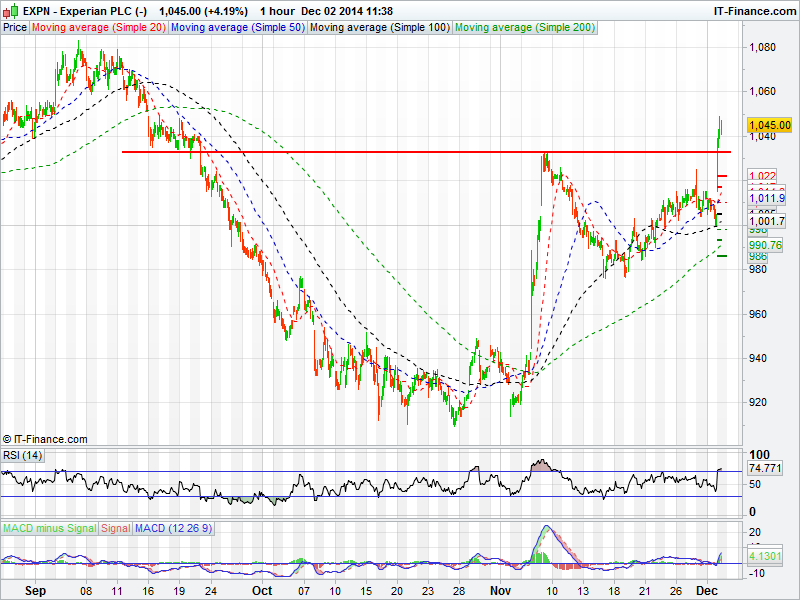The width and height of the screenshot is (800, 600).
Task: Click the blue 1,011.9 moving average tag
Action: coord(767,199)
